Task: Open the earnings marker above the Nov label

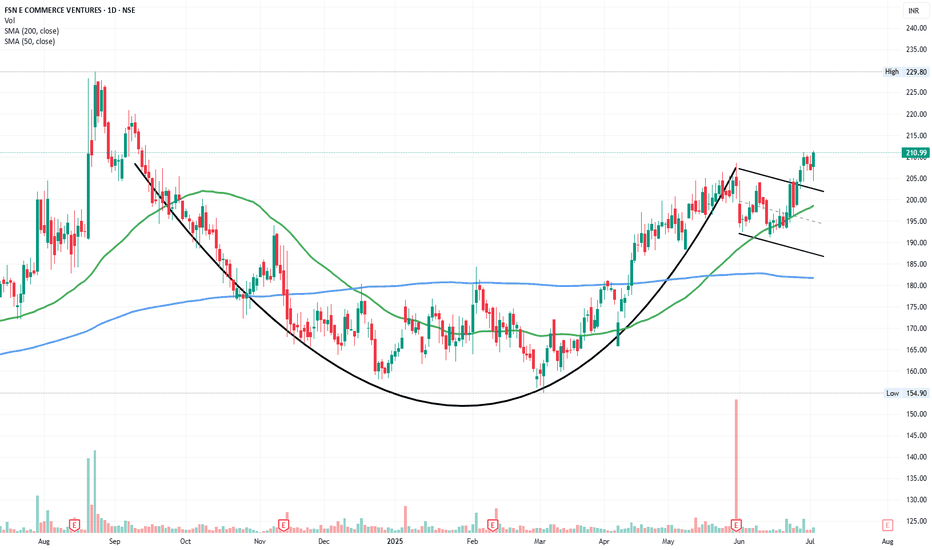Action: 284,525
